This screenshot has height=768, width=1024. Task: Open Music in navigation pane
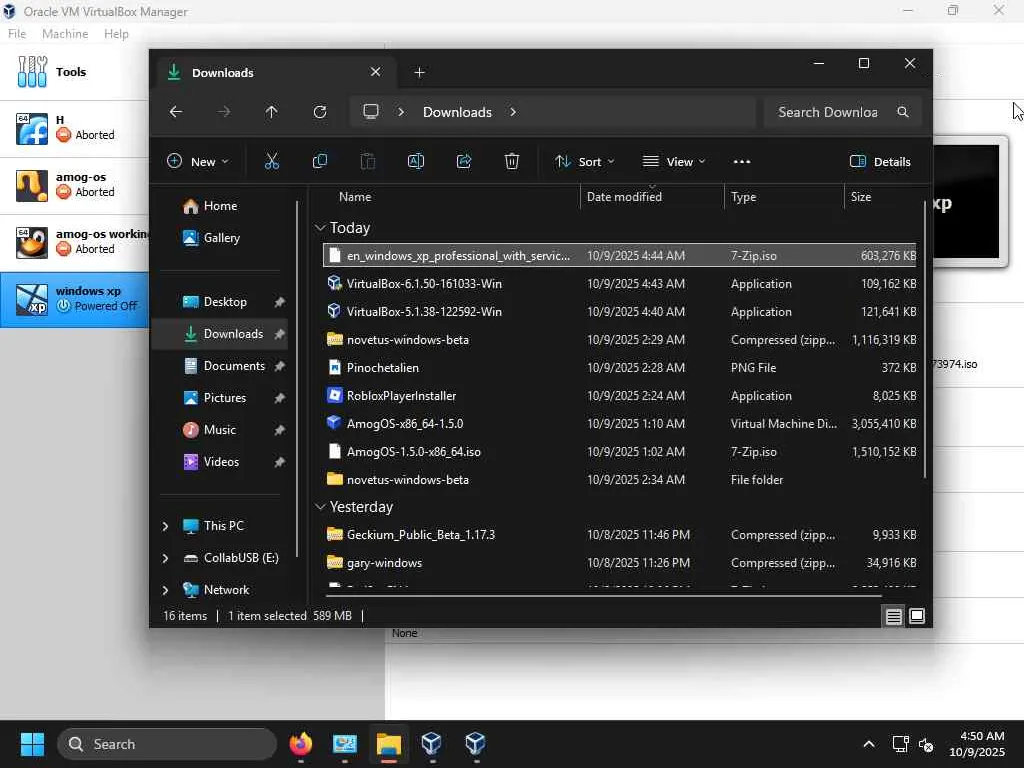coord(220,430)
